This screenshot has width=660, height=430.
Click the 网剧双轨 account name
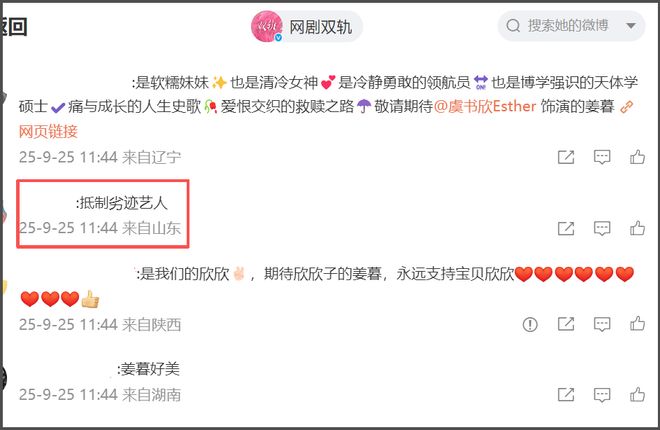pyautogui.click(x=320, y=27)
